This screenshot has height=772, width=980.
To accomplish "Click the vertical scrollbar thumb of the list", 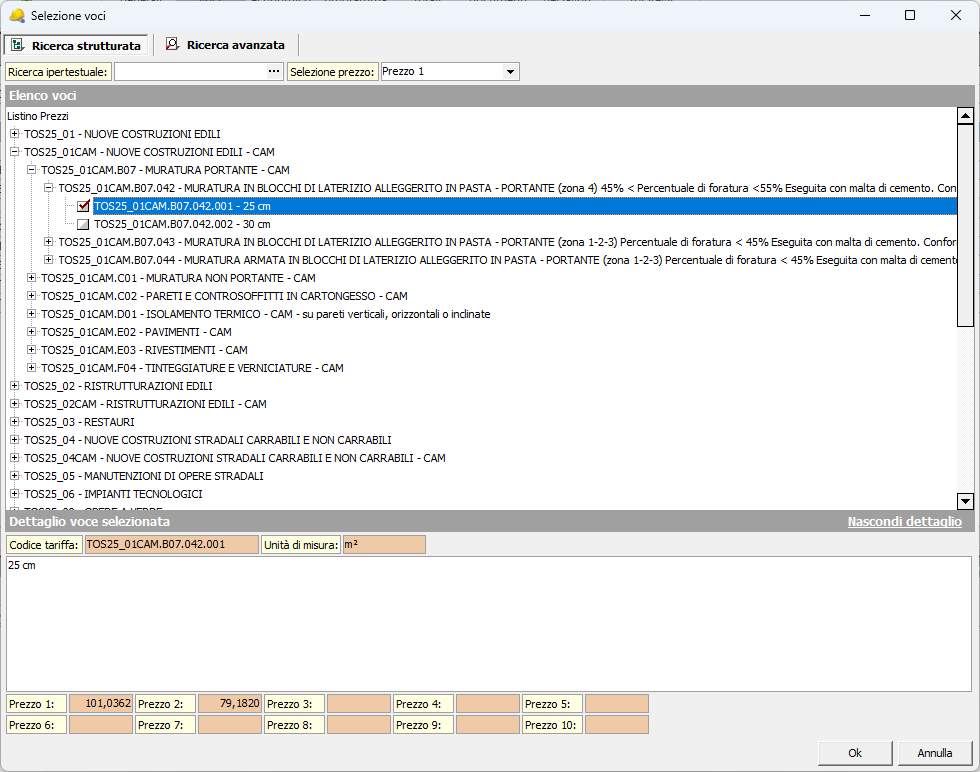I will pos(965,225).
